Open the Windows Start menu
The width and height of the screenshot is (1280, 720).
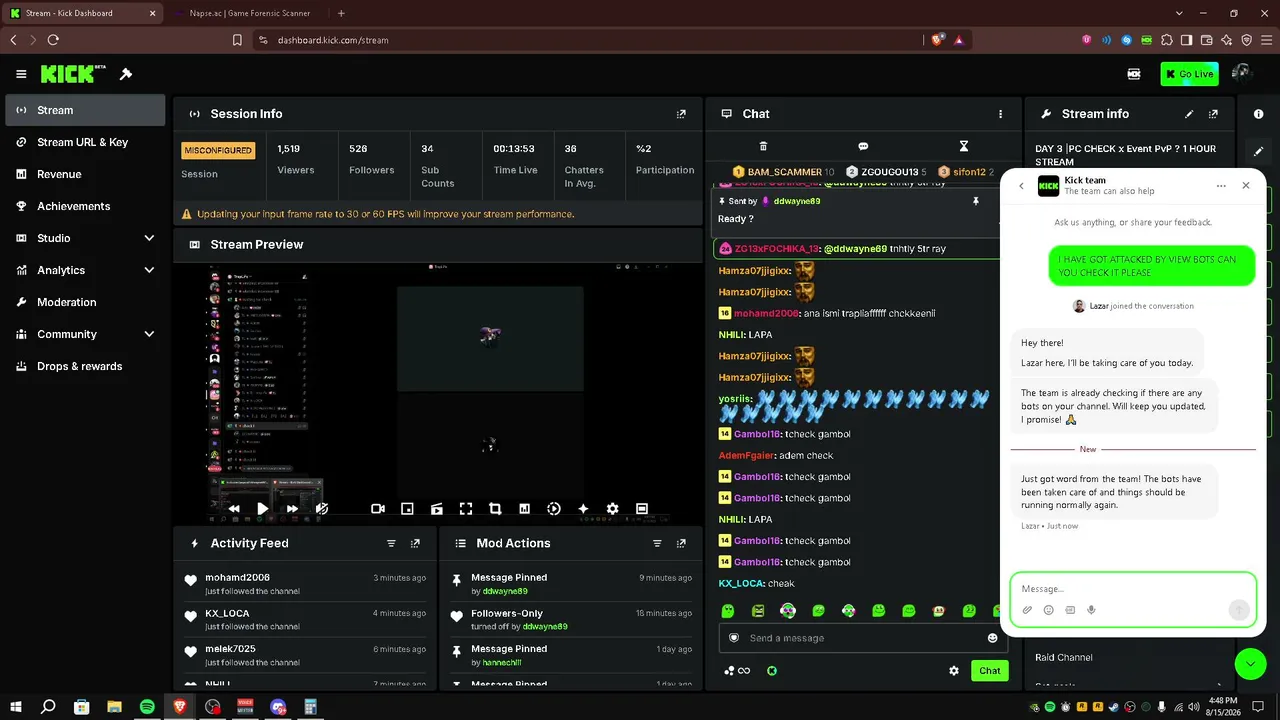coord(16,707)
